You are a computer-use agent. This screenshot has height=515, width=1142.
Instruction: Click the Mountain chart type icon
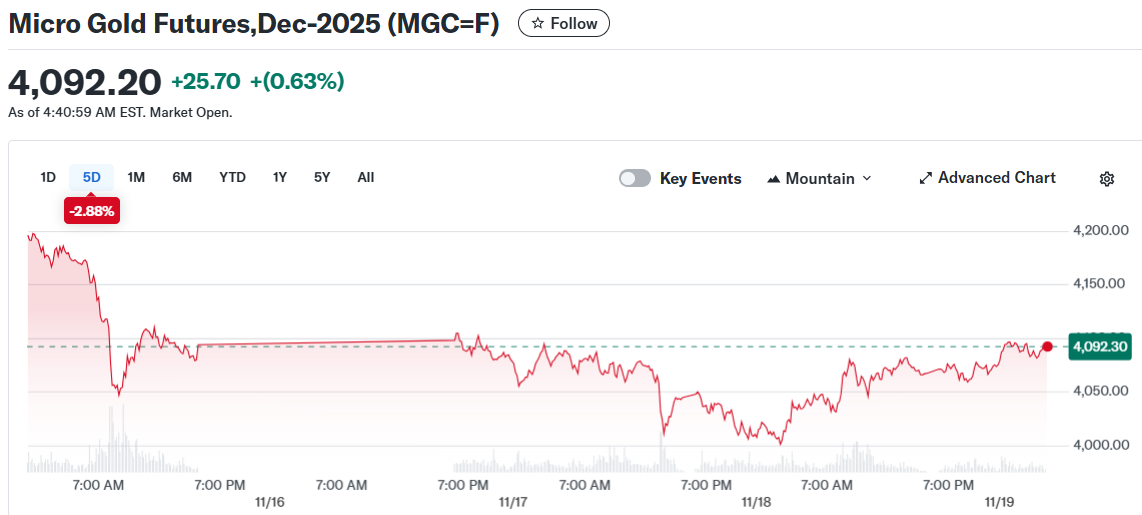[x=773, y=179]
